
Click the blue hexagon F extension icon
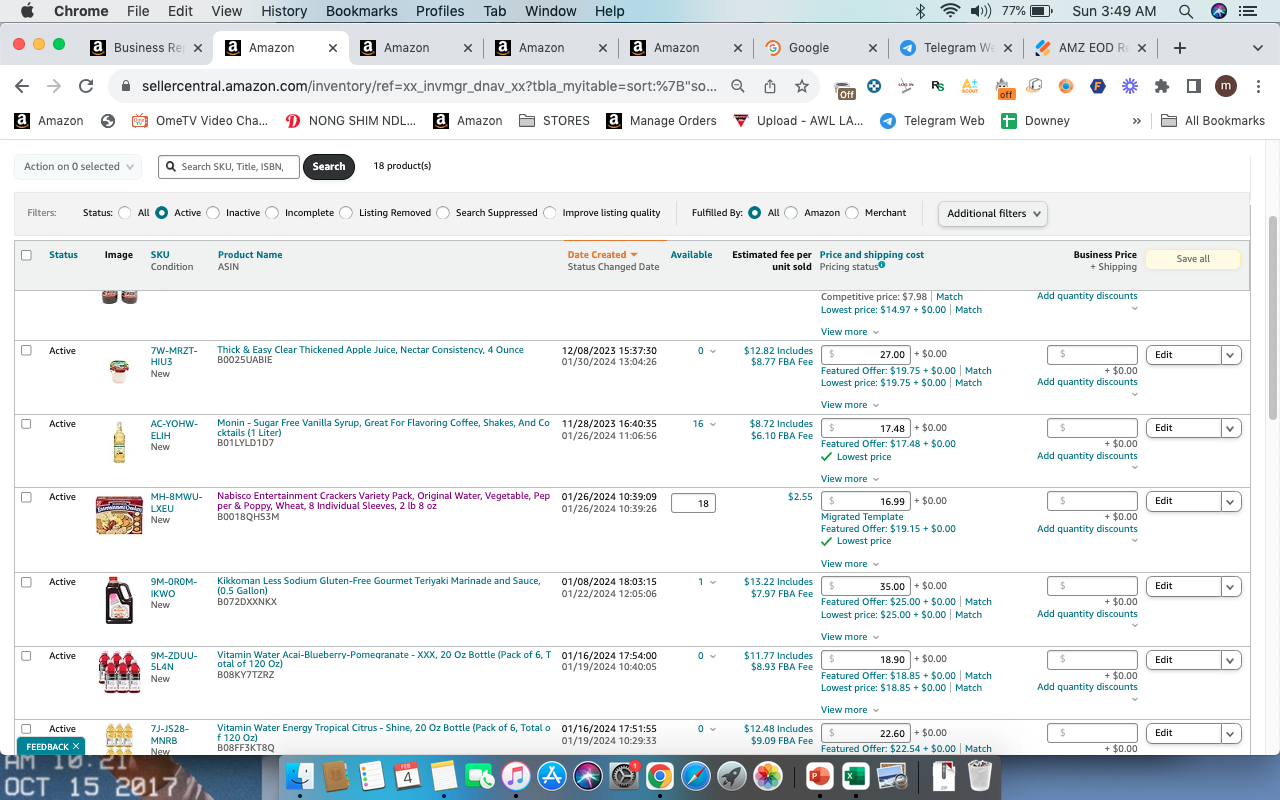coord(1098,86)
